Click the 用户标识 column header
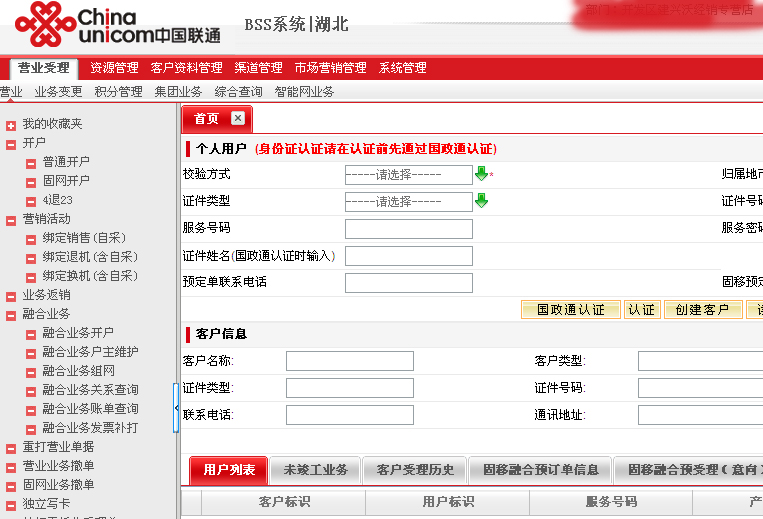 tap(448, 501)
